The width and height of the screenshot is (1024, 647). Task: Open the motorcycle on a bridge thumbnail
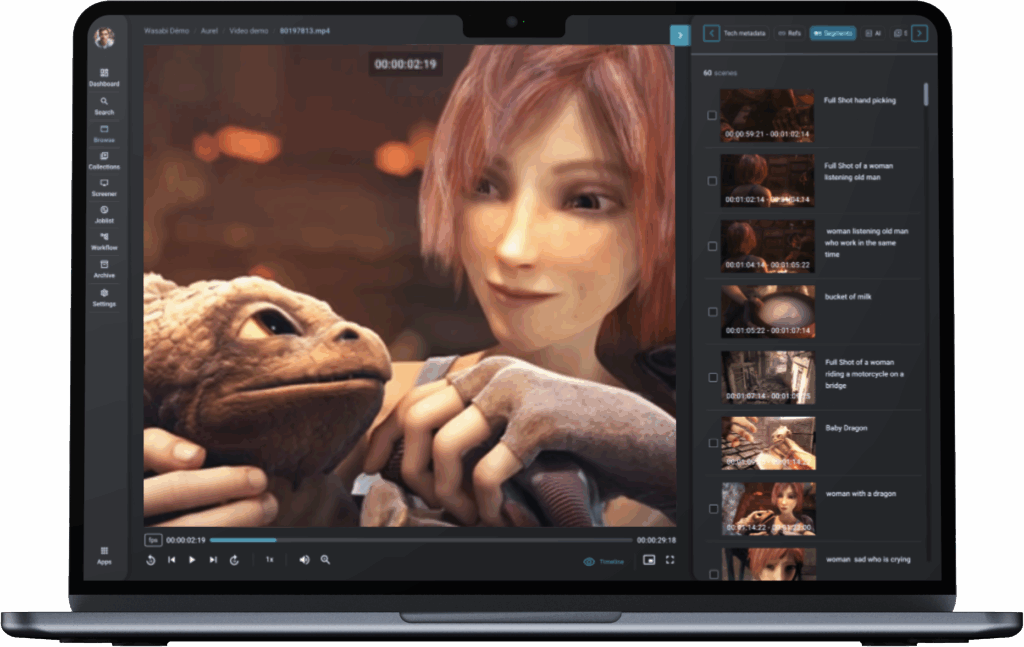(768, 377)
